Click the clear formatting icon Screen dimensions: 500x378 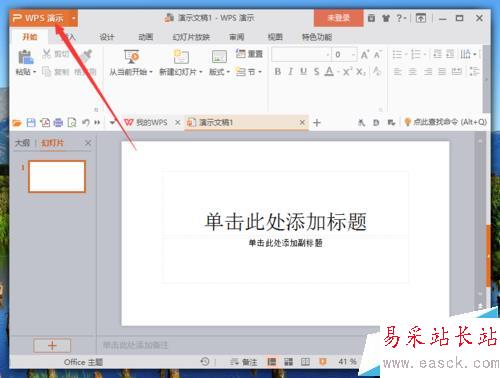point(377,71)
